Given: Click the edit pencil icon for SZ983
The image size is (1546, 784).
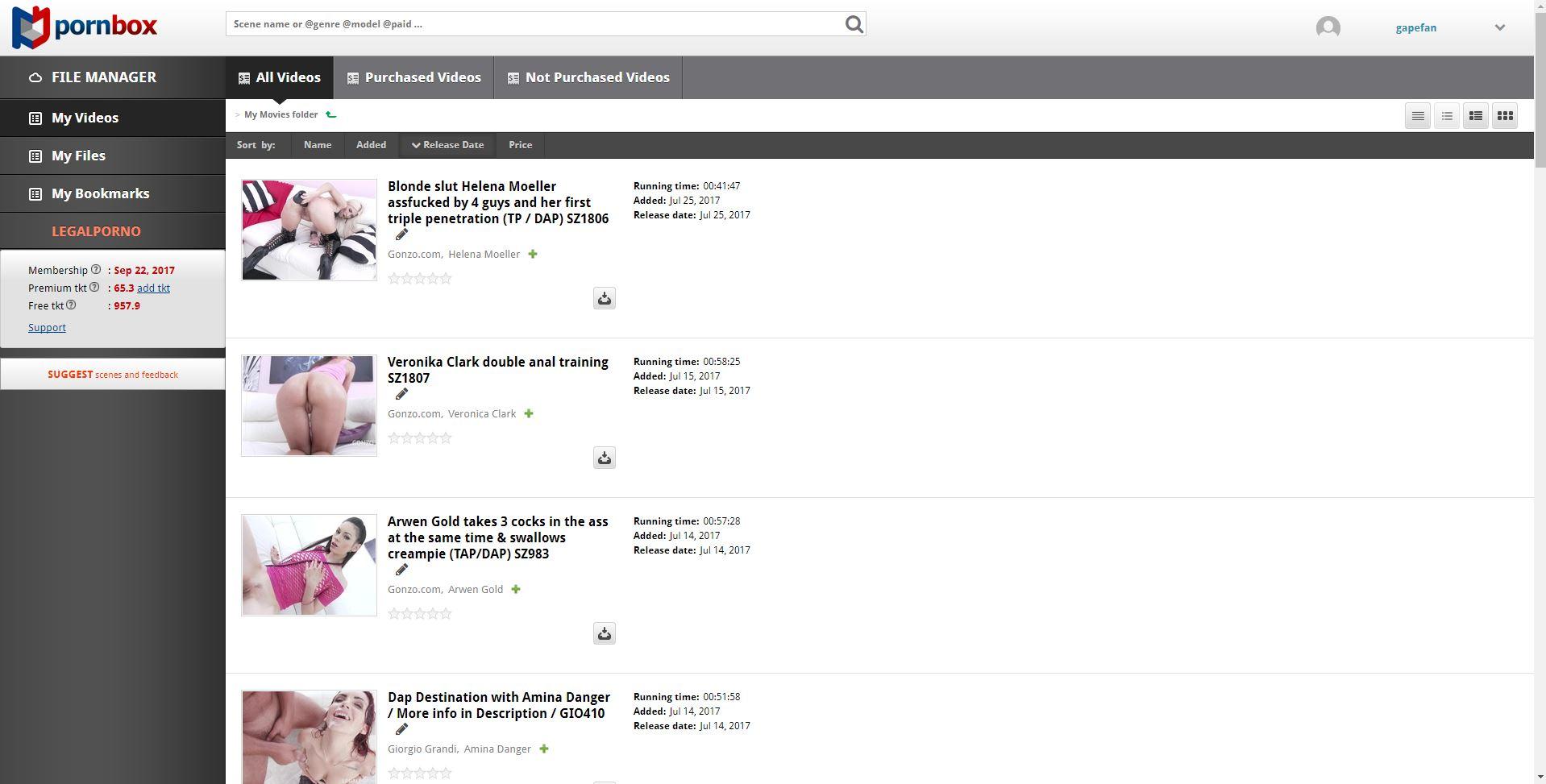Looking at the screenshot, I should (401, 570).
